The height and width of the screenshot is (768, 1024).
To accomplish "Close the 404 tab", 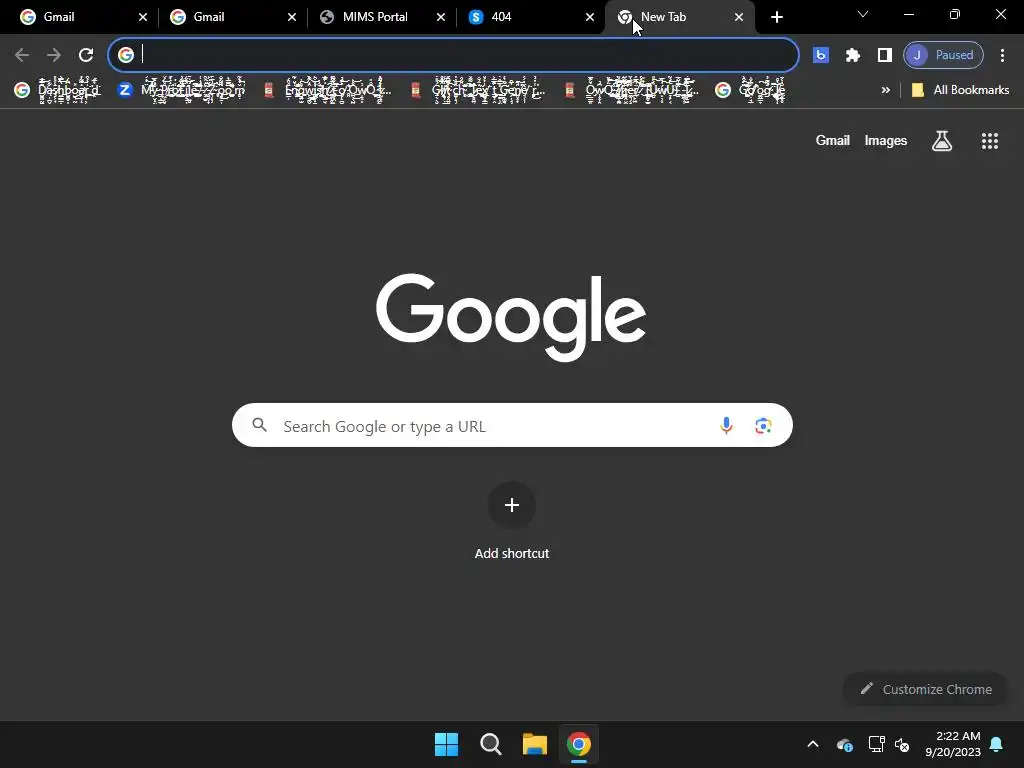I will [590, 17].
